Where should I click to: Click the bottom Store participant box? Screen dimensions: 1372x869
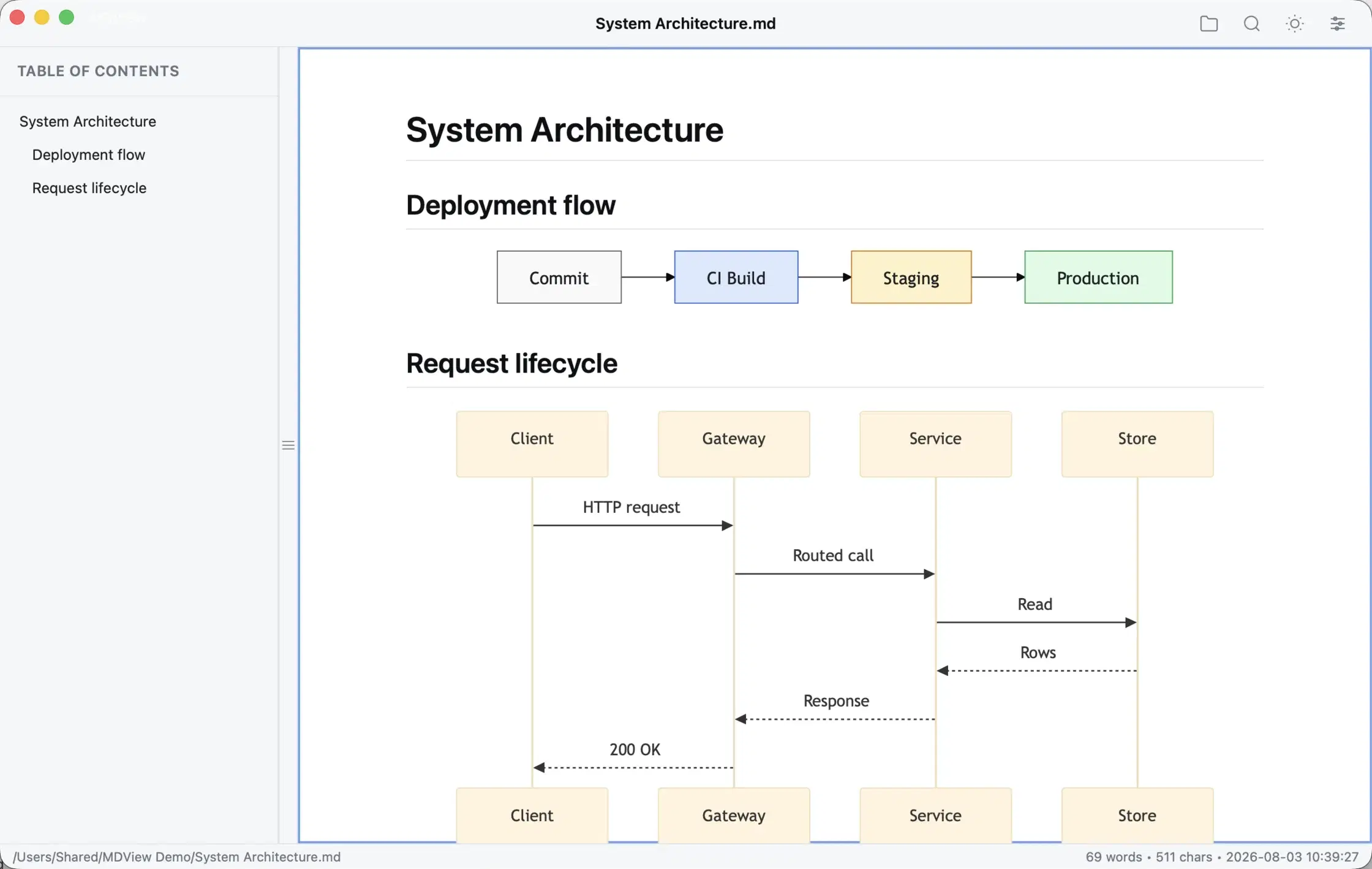coord(1137,815)
